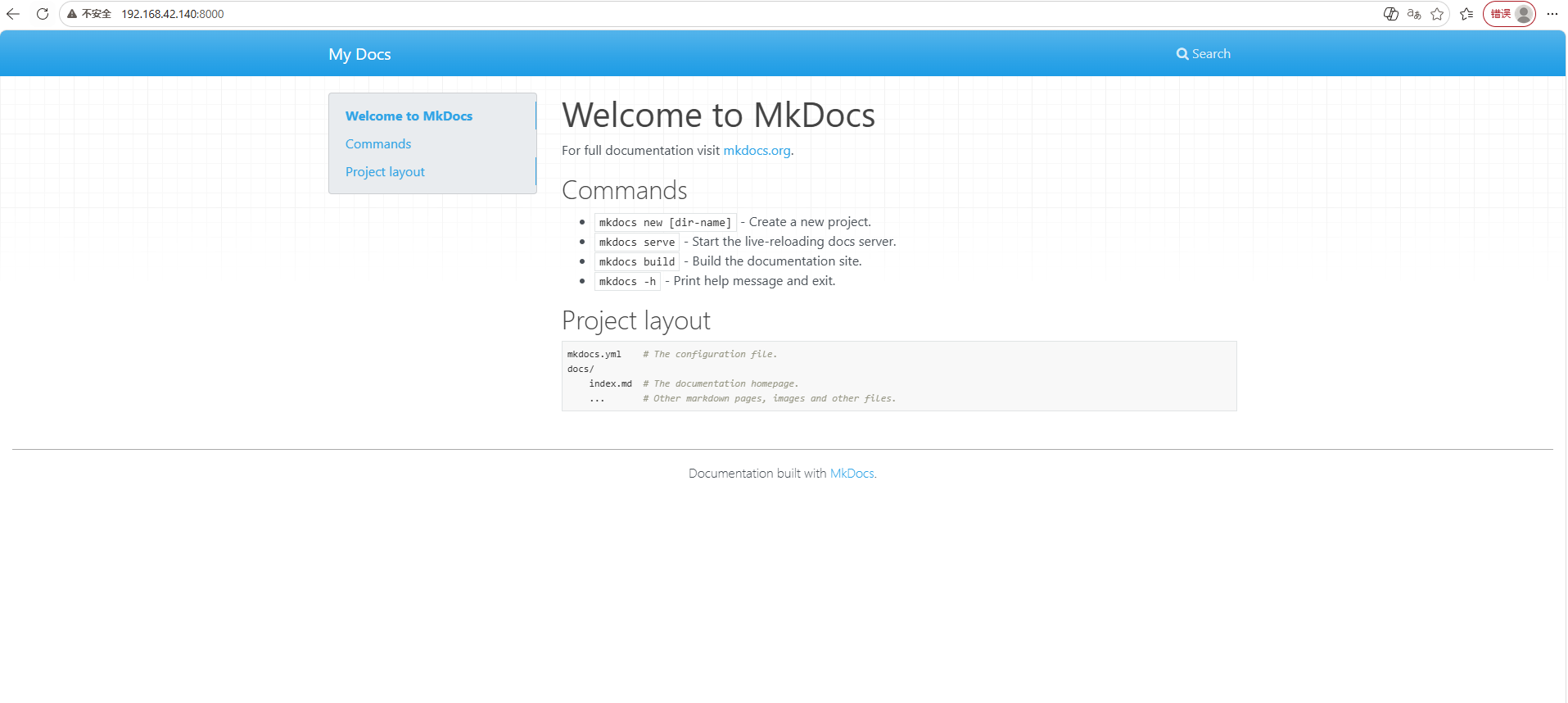Click the Welcome to MkDocs heading
Viewport: 1568px width, 703px height.
coord(718,116)
